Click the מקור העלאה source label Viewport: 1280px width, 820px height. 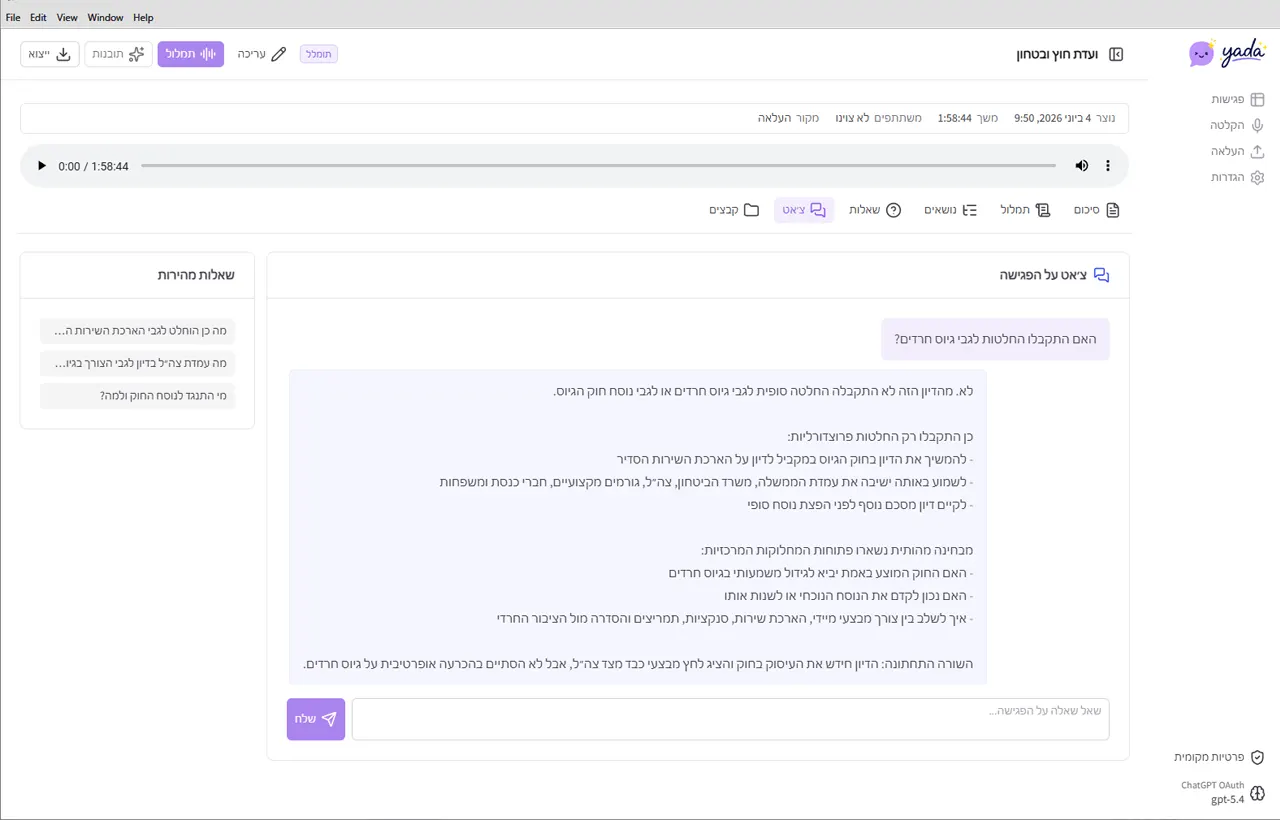point(788,118)
